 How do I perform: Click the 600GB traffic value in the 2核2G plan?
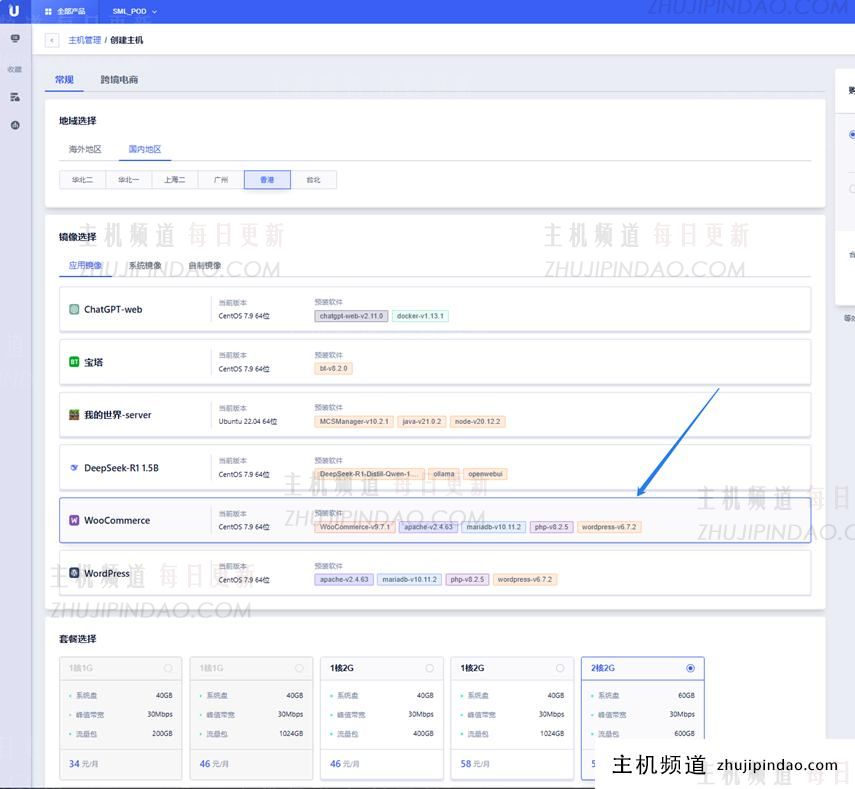(685, 734)
